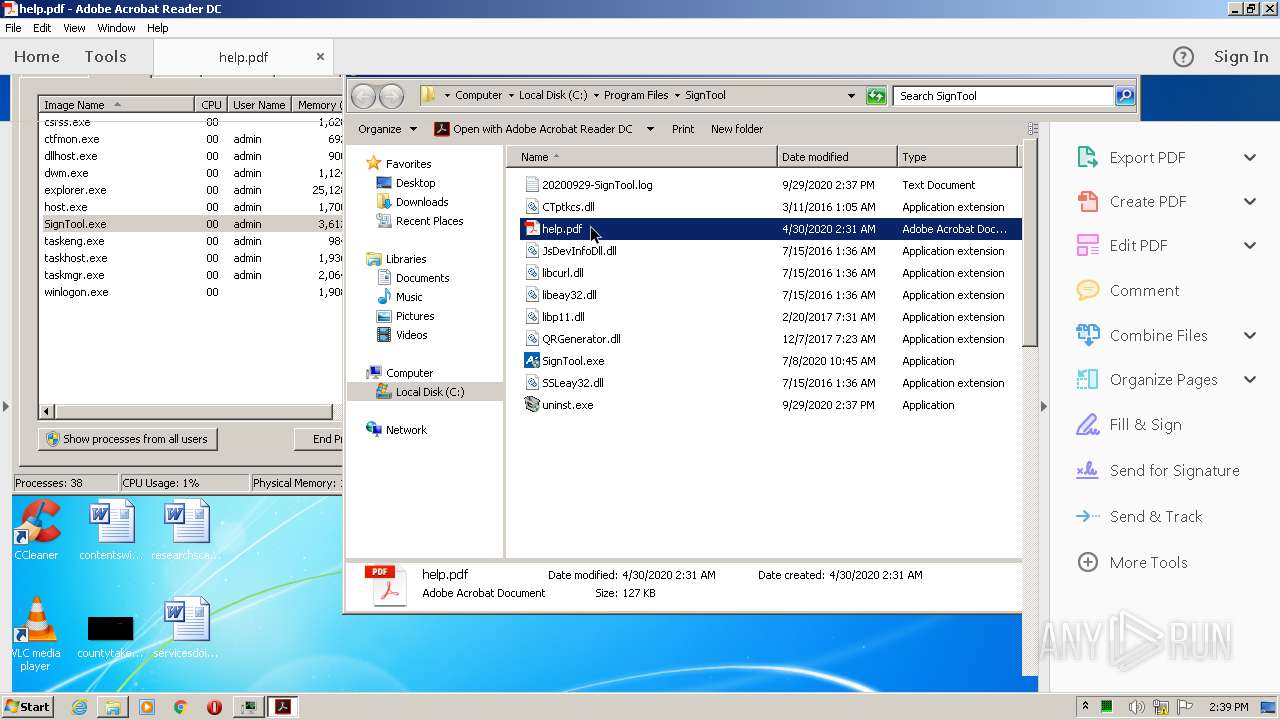The image size is (1280, 720).
Task: Click the Start button
Action: click(28, 707)
